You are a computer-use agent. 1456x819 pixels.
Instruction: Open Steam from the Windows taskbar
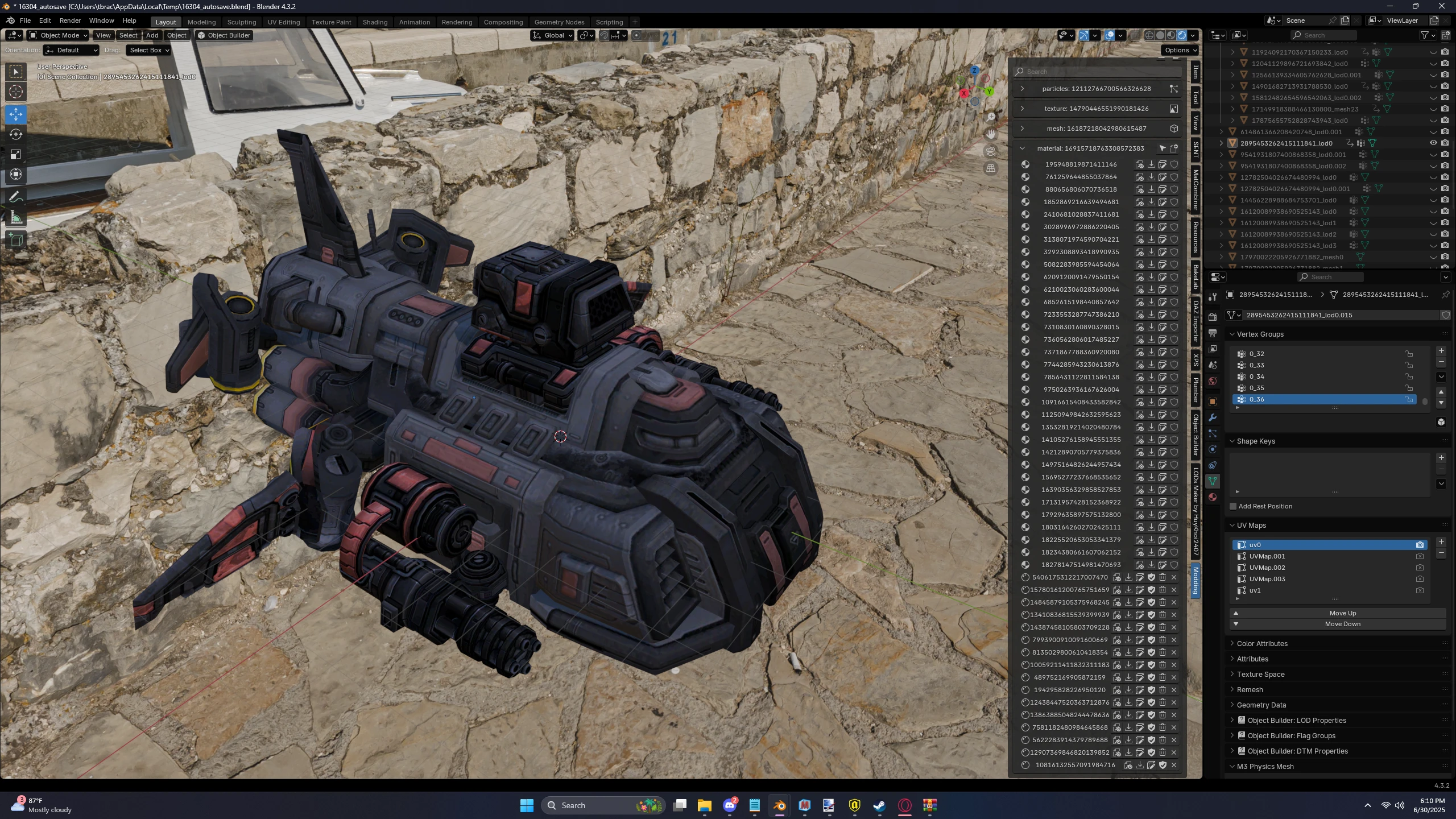(x=879, y=805)
